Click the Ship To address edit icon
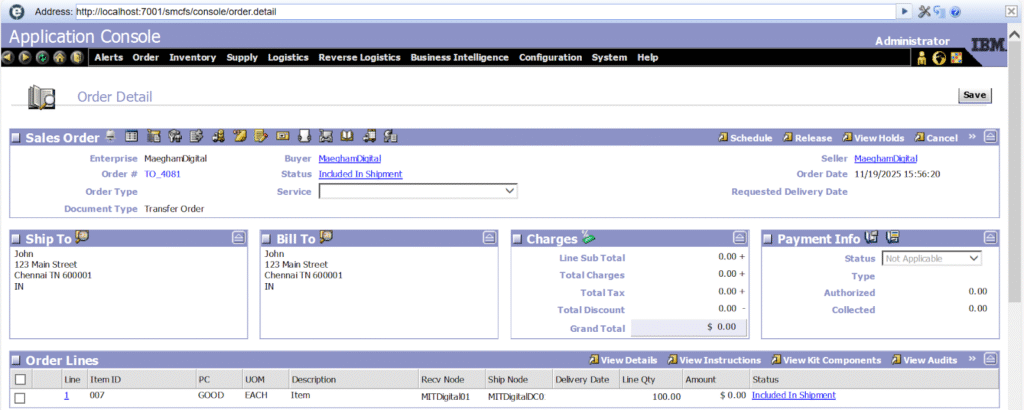Viewport: 1024px width, 410px height. 82,238
